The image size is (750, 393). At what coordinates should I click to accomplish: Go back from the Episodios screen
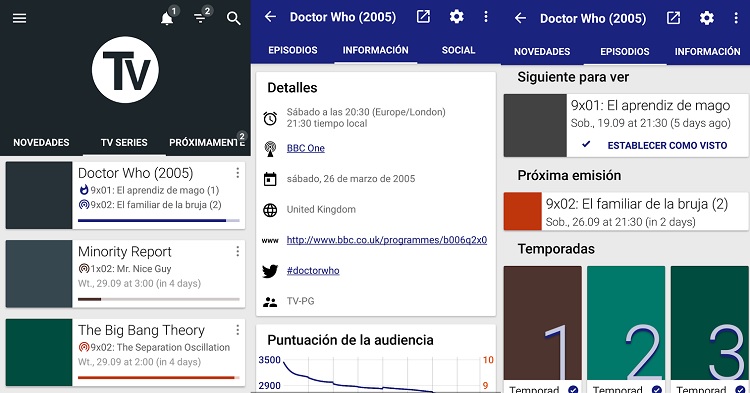click(x=520, y=18)
